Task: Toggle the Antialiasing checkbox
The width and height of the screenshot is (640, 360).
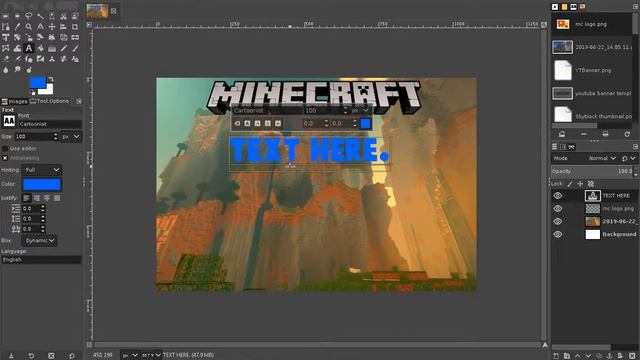Action: click(5, 158)
